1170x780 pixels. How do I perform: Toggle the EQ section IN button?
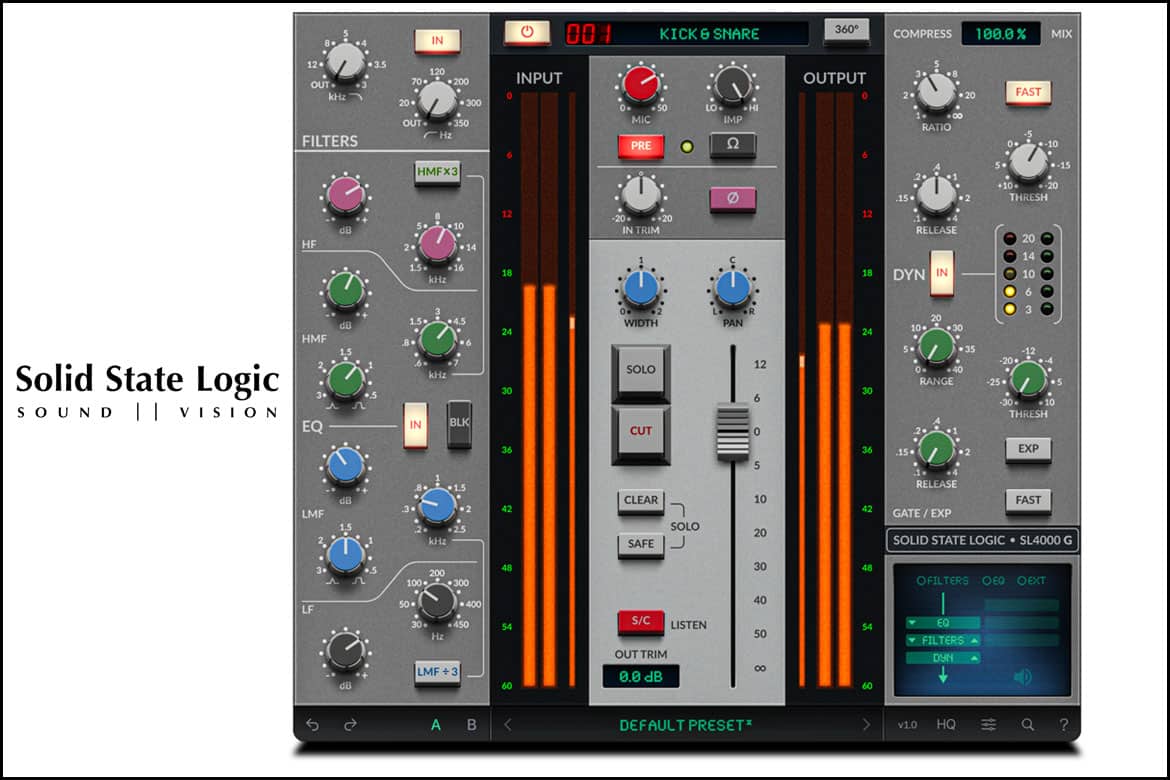click(416, 425)
